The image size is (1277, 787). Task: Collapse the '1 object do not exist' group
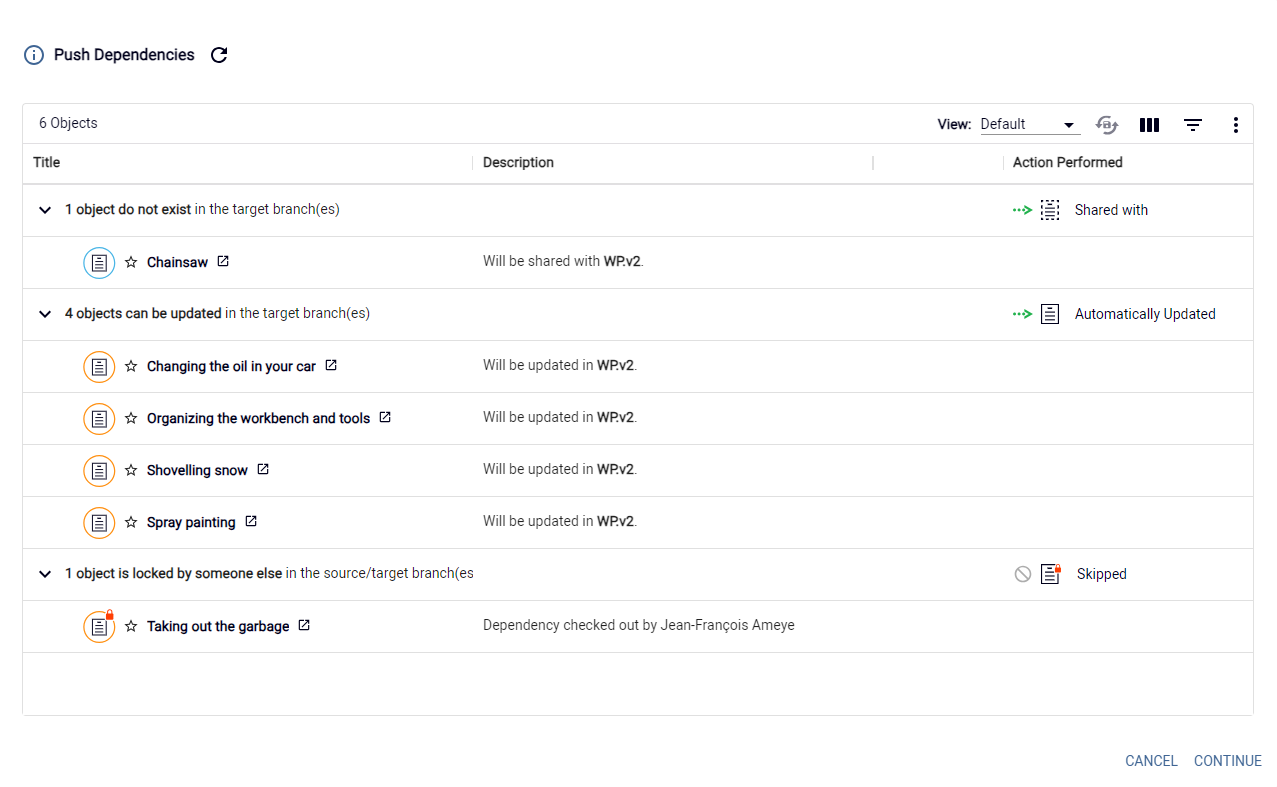coord(44,210)
